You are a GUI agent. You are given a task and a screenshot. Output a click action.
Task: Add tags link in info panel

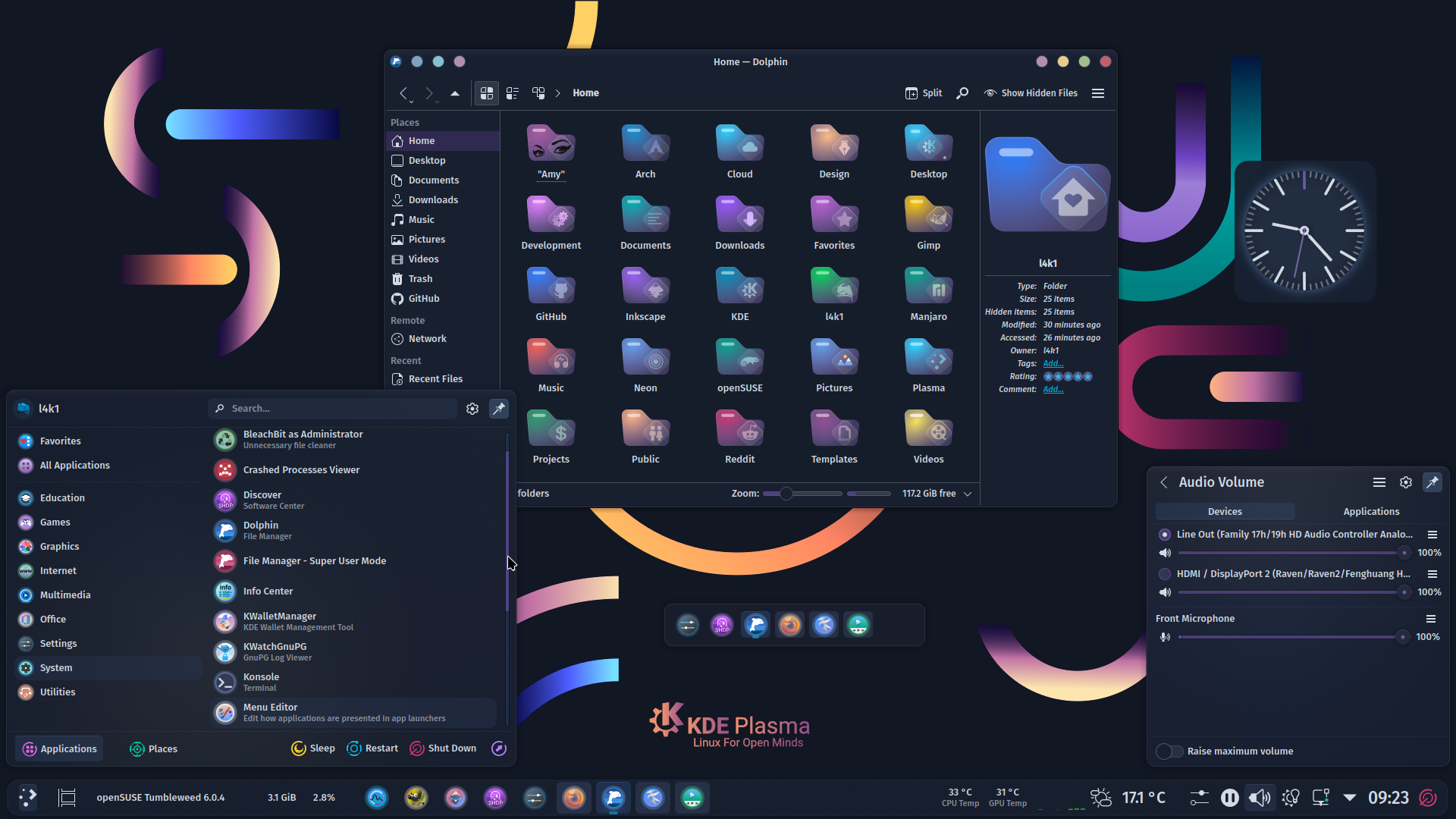1053,364
